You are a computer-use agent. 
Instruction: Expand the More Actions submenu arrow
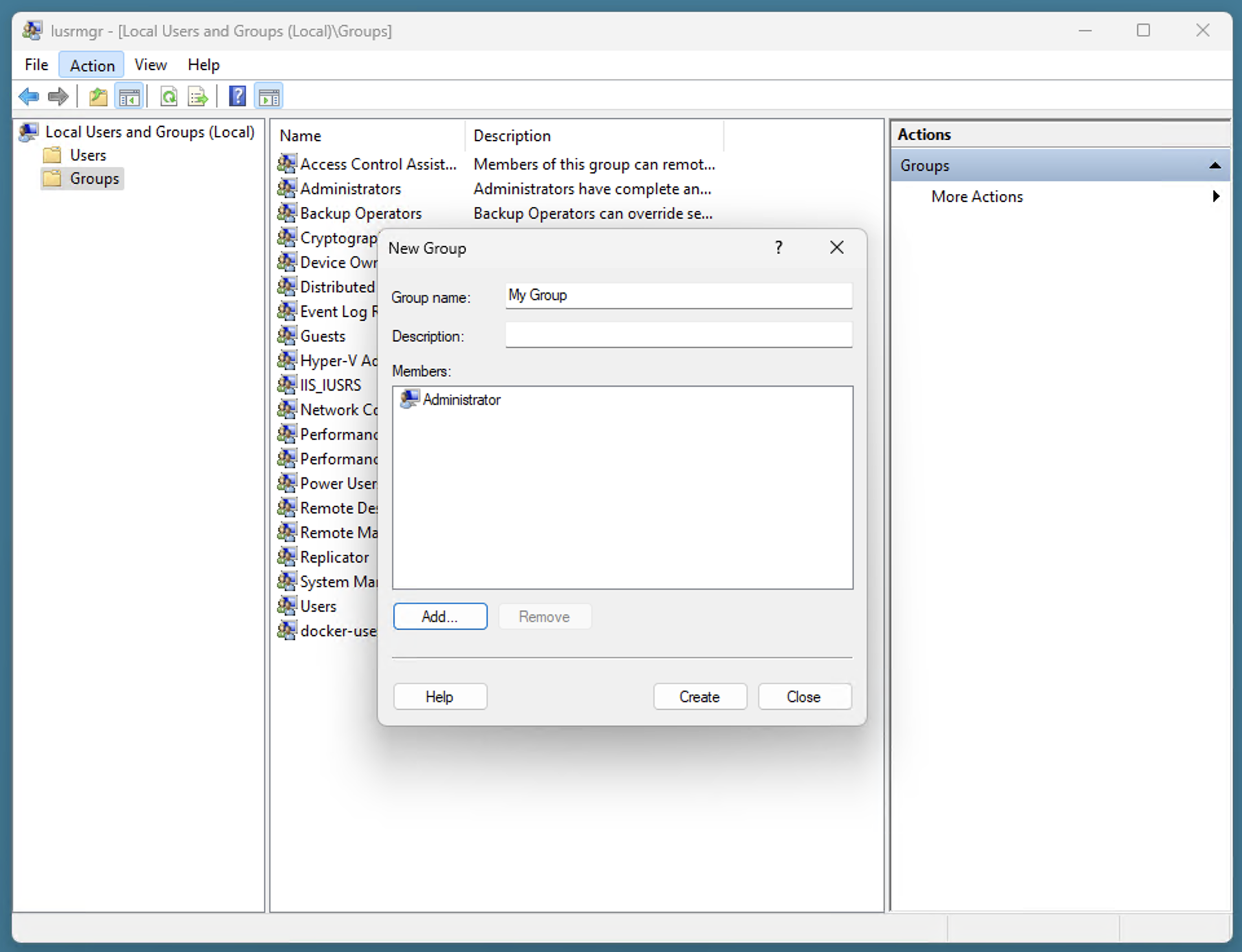[x=1215, y=196]
